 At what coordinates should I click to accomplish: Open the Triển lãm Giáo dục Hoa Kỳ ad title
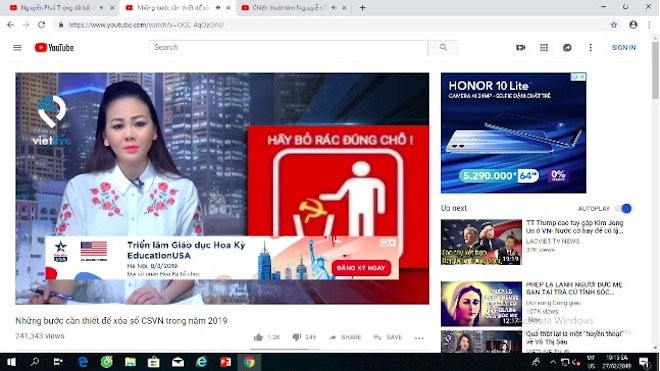click(186, 250)
